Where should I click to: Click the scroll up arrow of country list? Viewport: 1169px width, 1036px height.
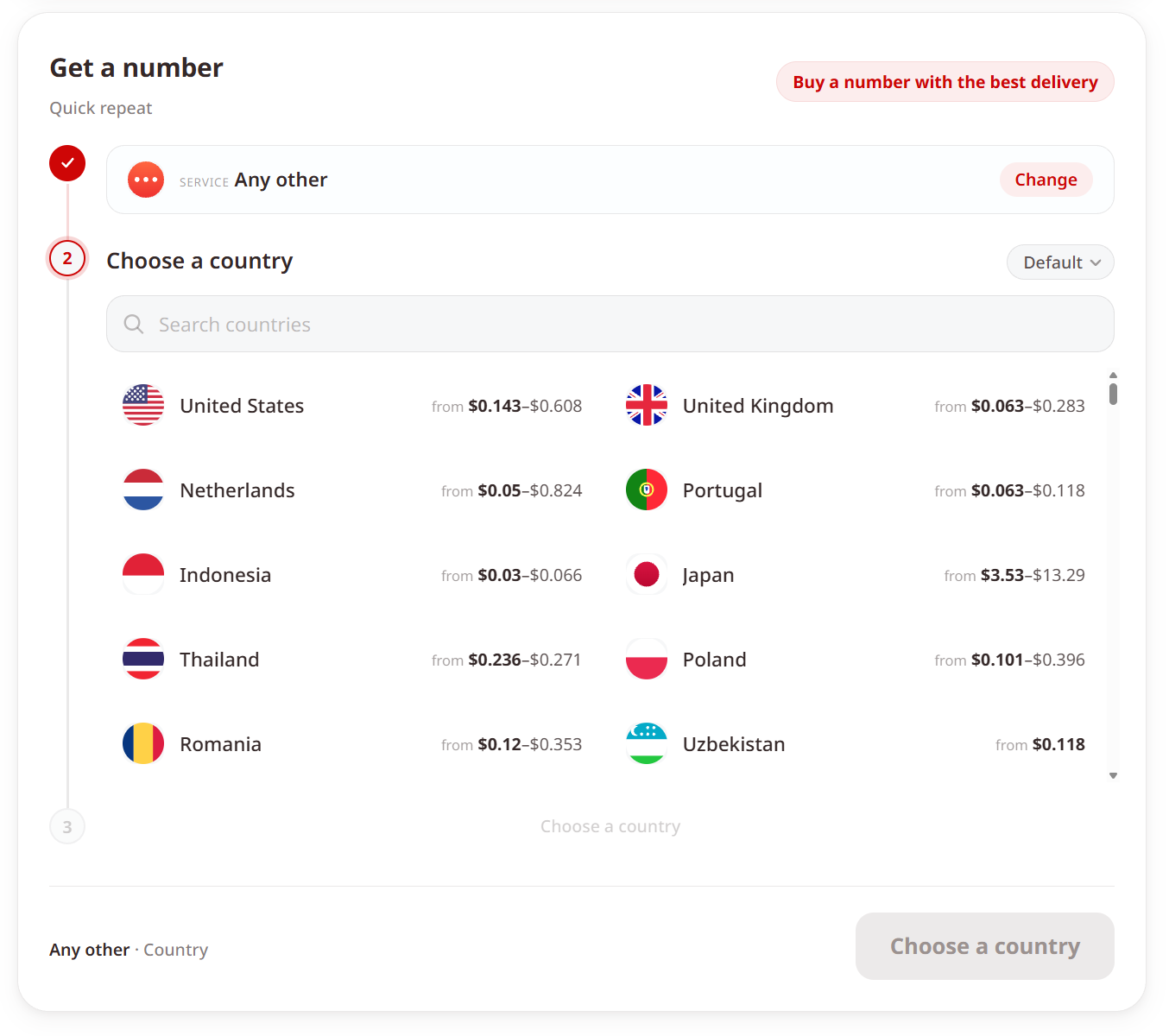click(x=1114, y=376)
